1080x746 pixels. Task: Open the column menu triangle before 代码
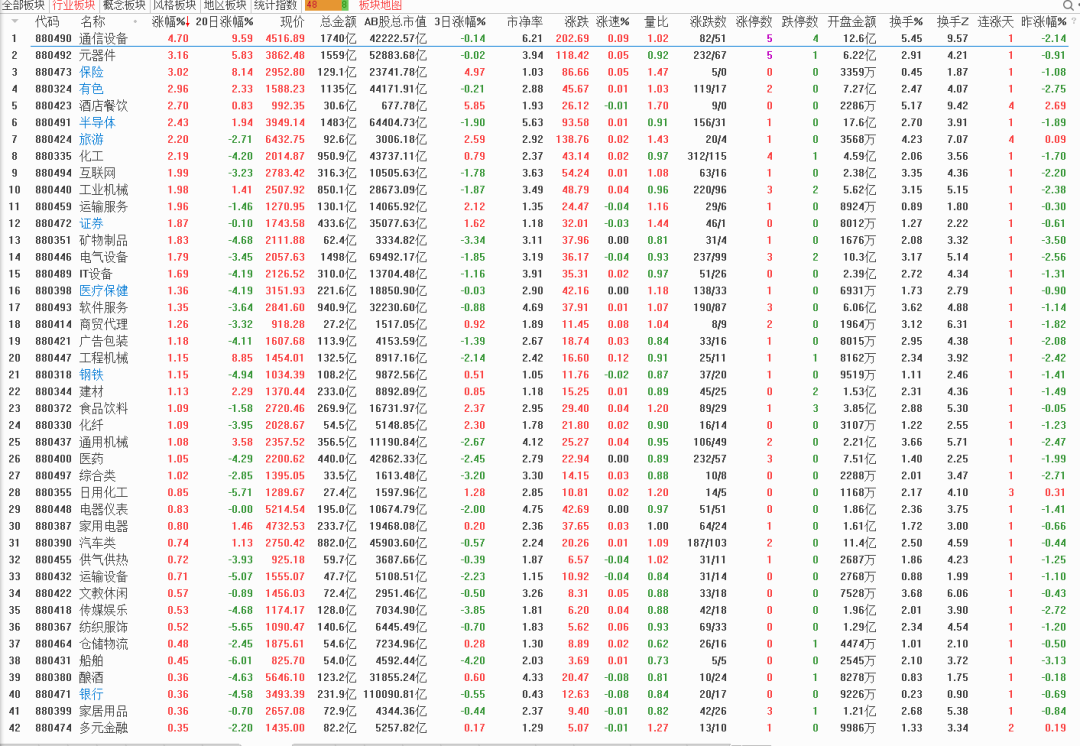tap(14, 21)
